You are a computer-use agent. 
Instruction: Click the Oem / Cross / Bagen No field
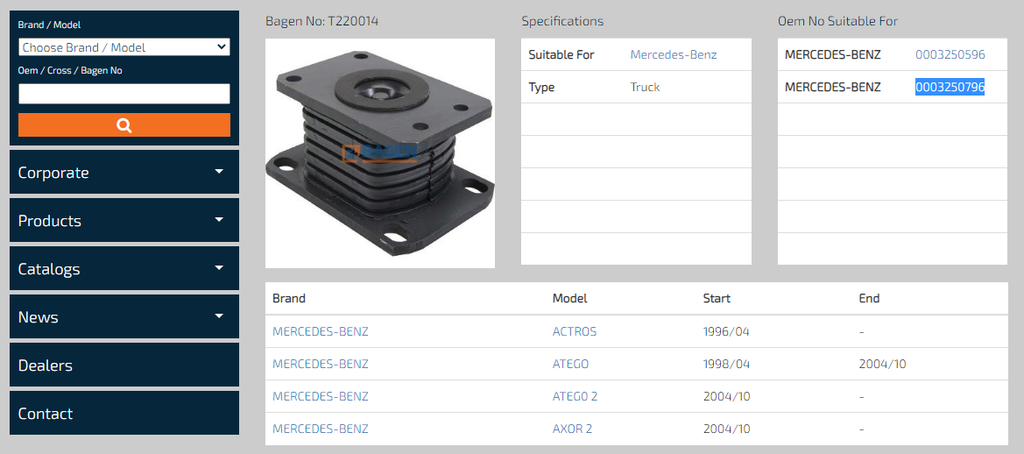click(124, 94)
